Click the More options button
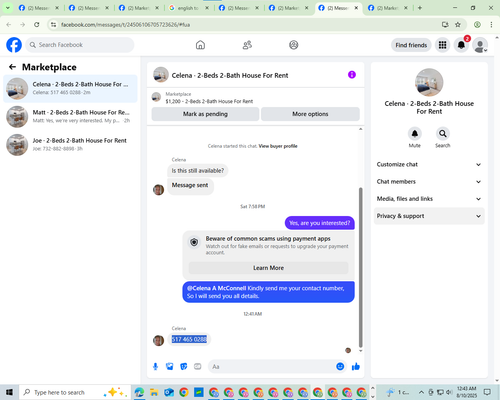 (310, 114)
